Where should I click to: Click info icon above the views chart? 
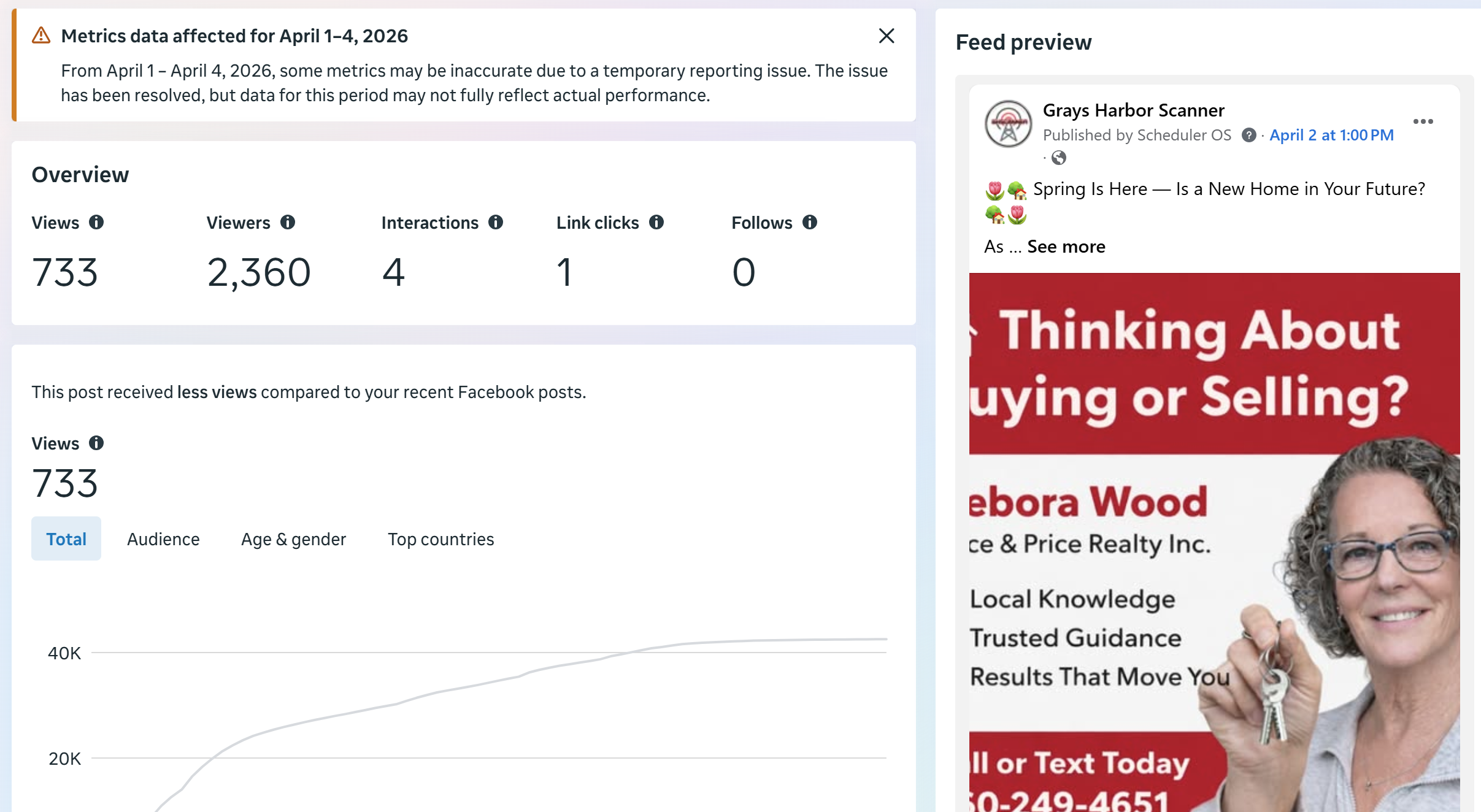coord(96,443)
